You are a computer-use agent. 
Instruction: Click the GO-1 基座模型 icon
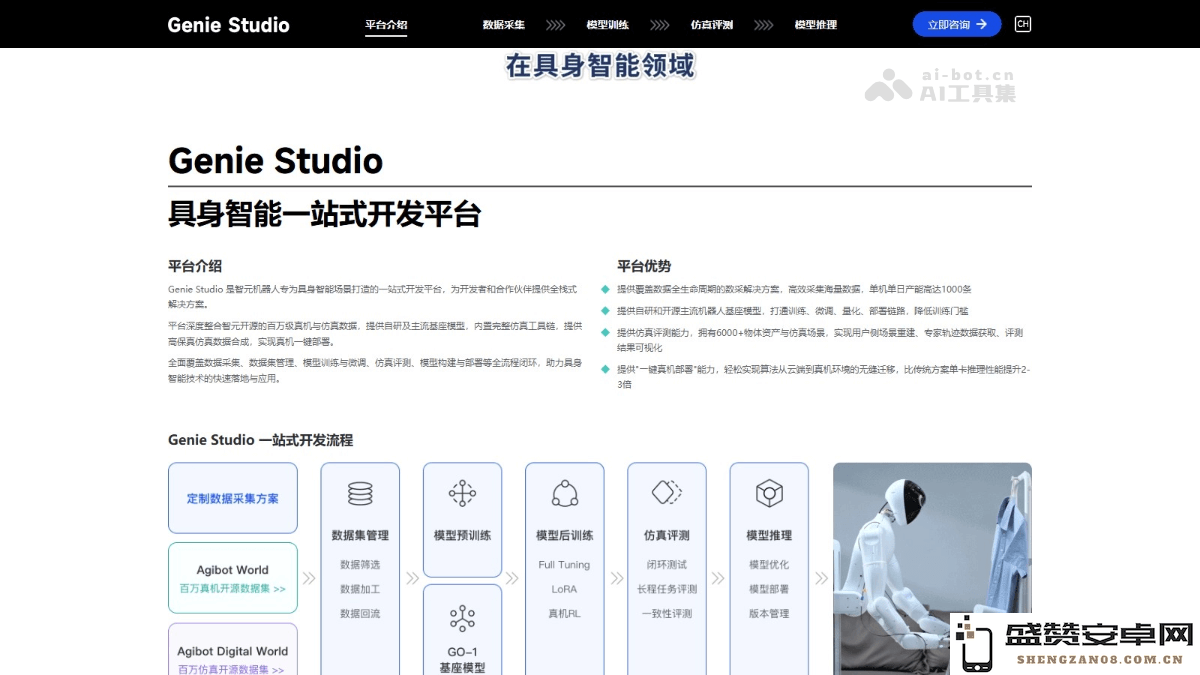pyautogui.click(x=462, y=618)
